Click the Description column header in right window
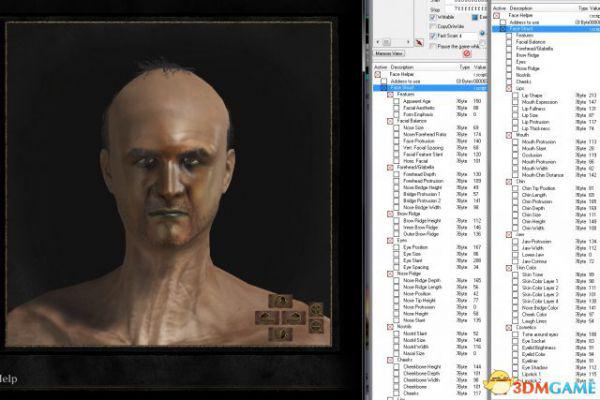 521,8
